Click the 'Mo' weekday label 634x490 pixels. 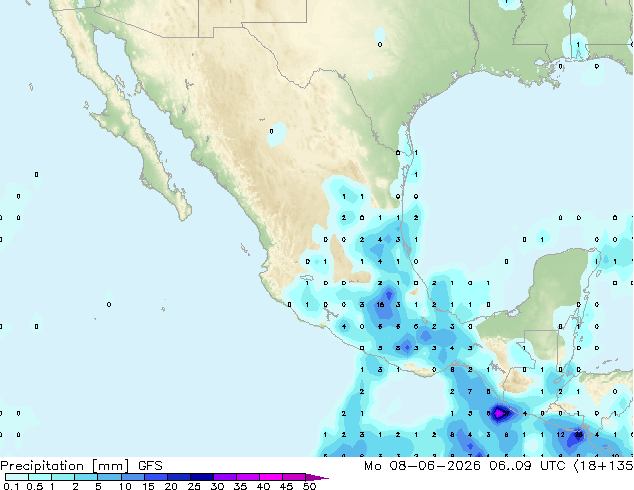(x=372, y=466)
